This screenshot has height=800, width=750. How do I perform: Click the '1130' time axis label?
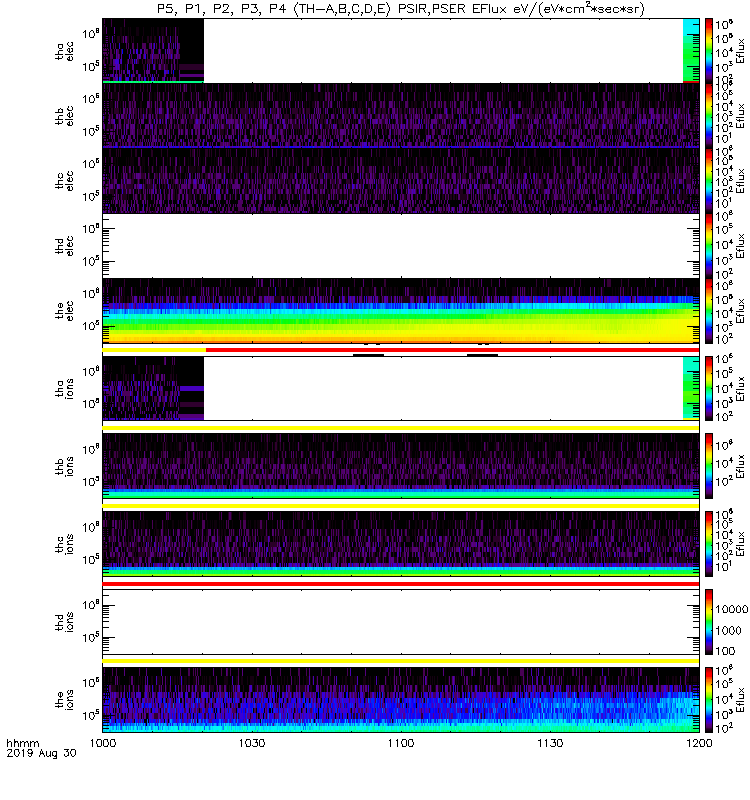point(550,743)
